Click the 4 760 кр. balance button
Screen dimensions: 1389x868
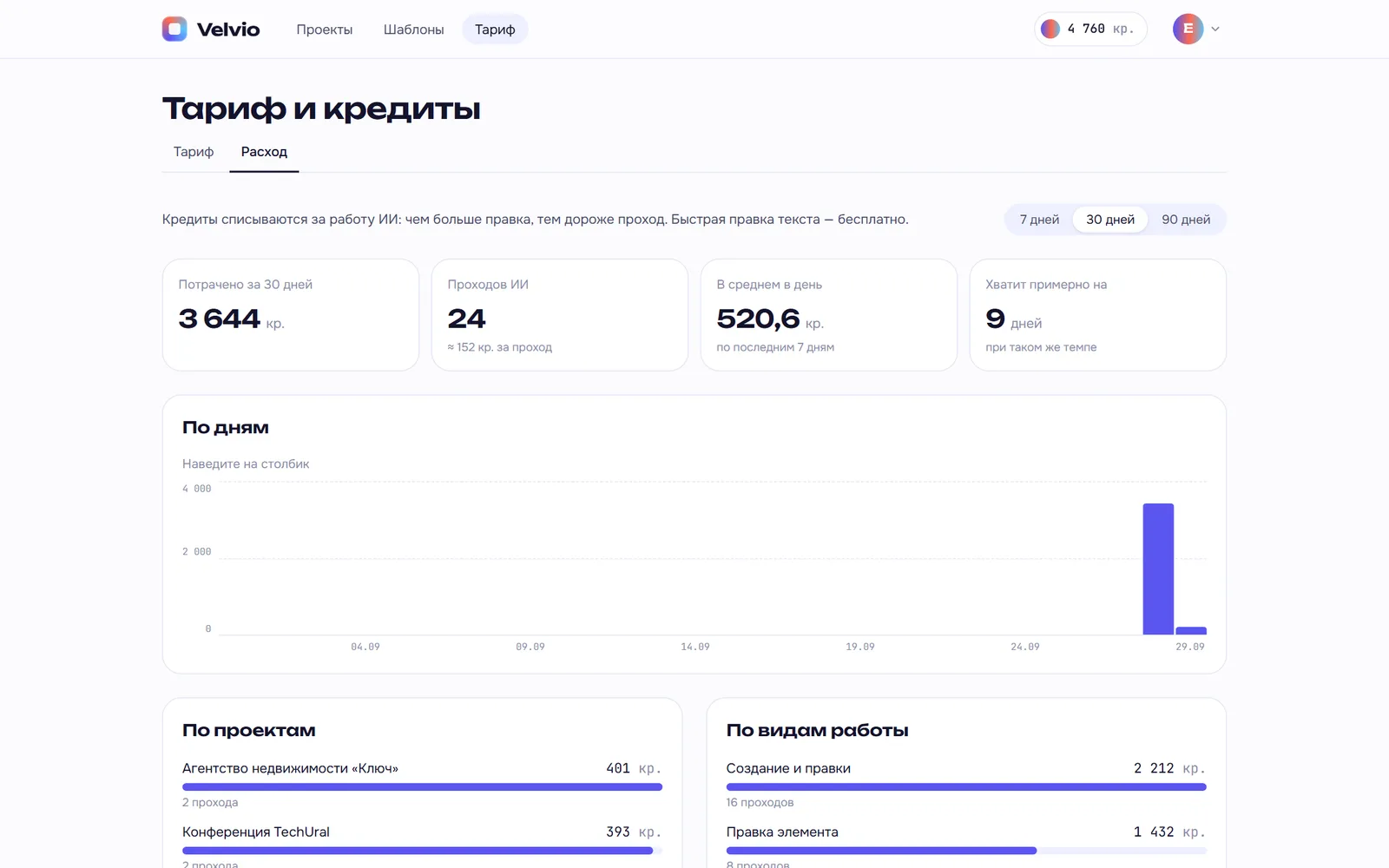click(1090, 29)
